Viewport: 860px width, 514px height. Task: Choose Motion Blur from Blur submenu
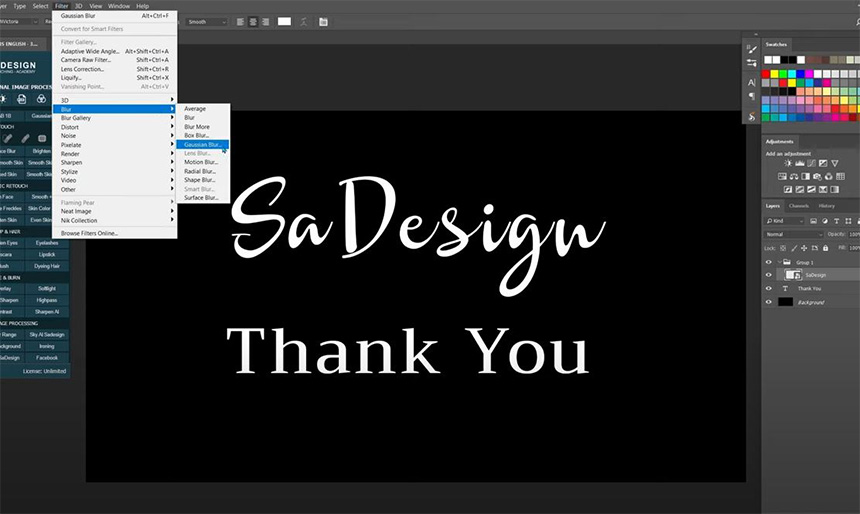point(202,162)
